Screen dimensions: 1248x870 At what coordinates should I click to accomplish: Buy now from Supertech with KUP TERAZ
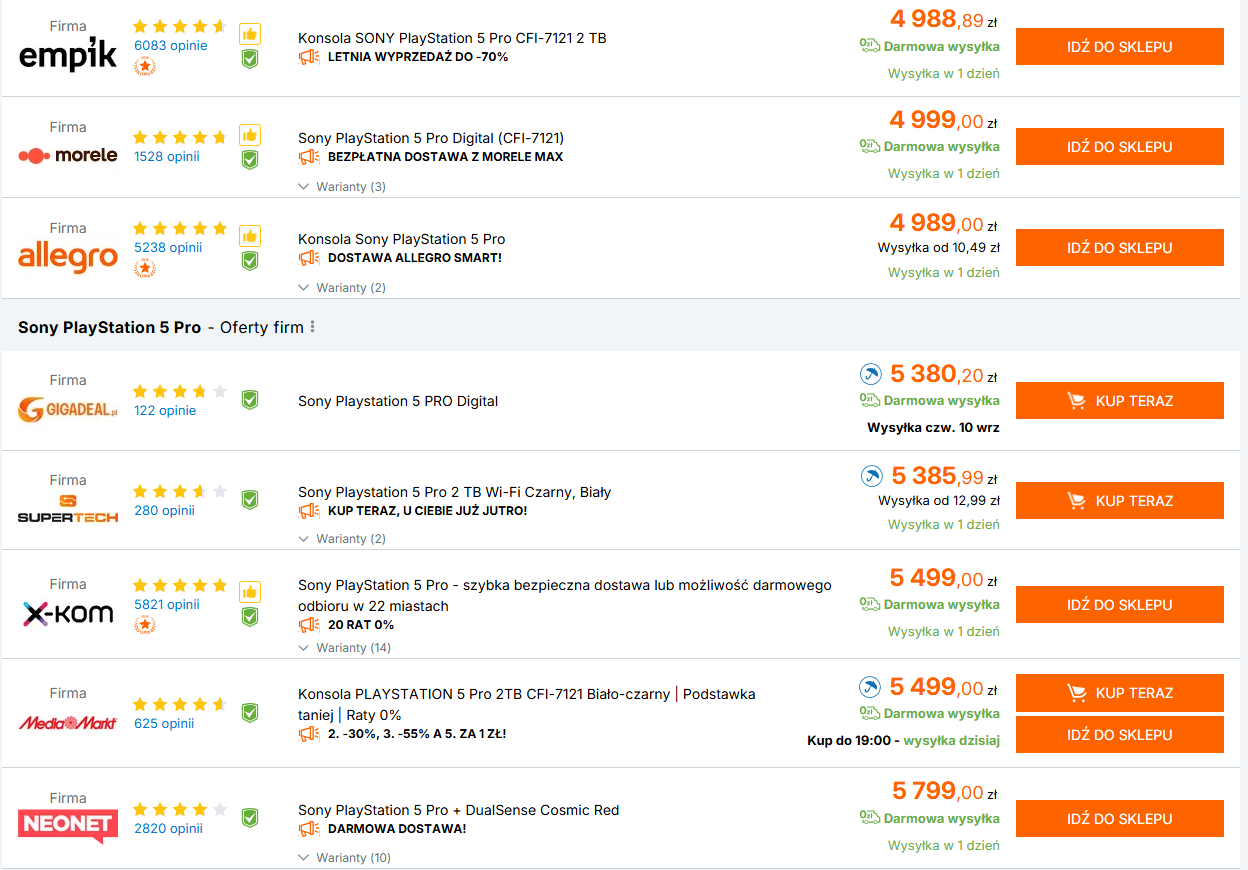(1120, 501)
